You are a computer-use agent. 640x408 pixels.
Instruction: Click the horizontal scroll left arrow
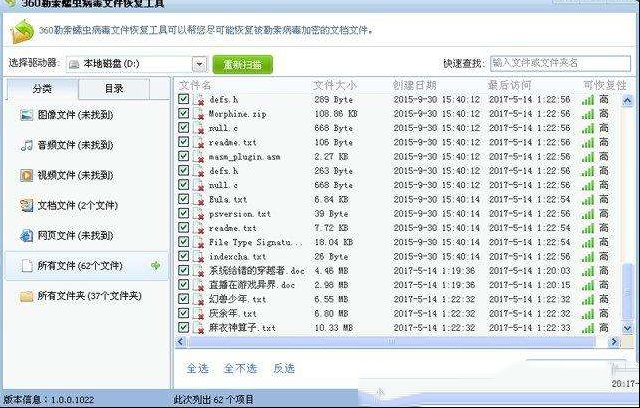pyautogui.click(x=181, y=342)
